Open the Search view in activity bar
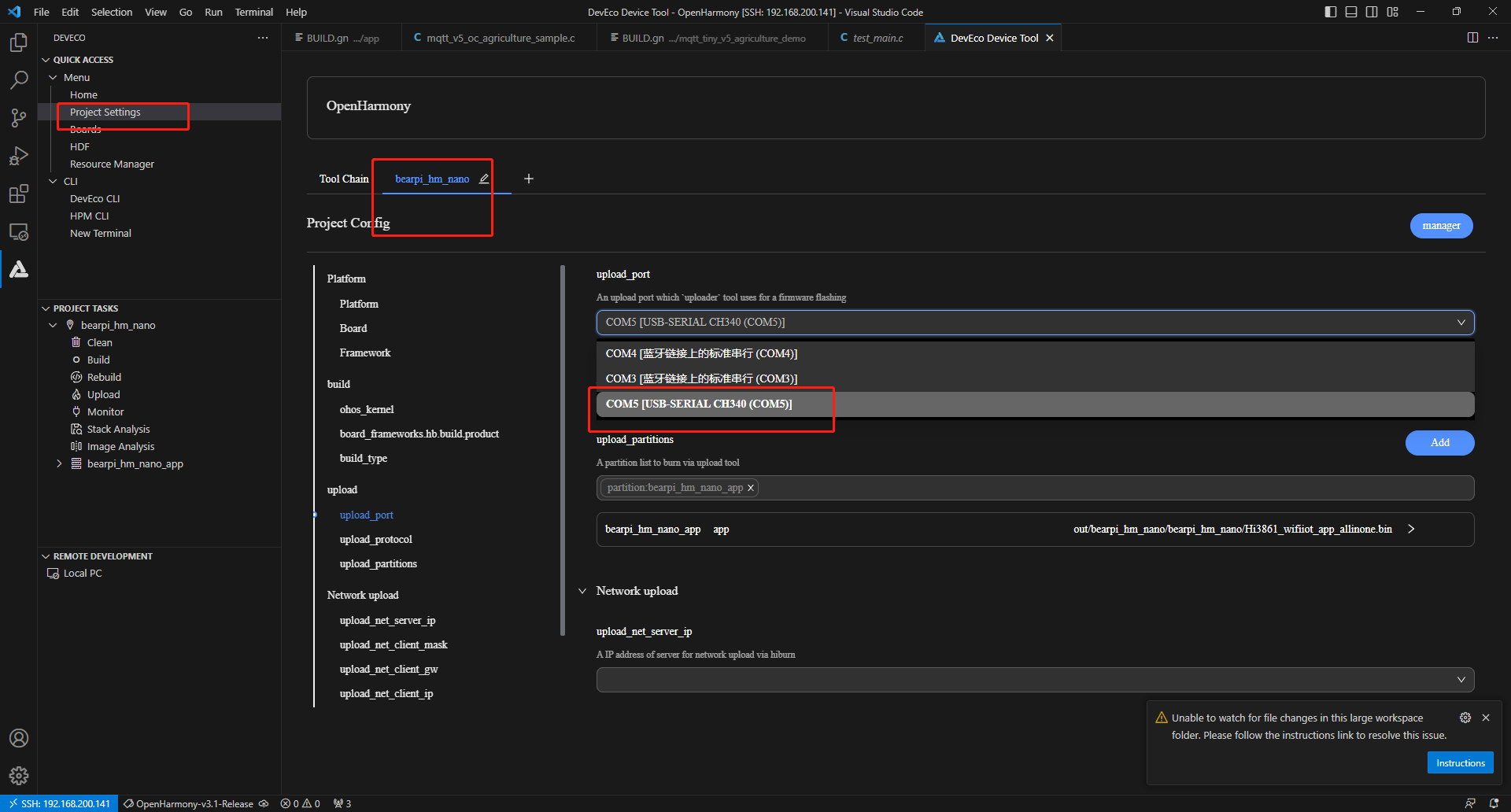1511x812 pixels. click(x=19, y=80)
